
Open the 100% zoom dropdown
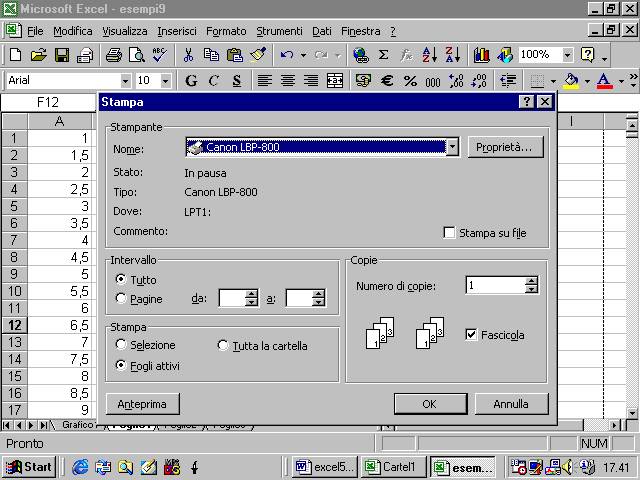(567, 55)
